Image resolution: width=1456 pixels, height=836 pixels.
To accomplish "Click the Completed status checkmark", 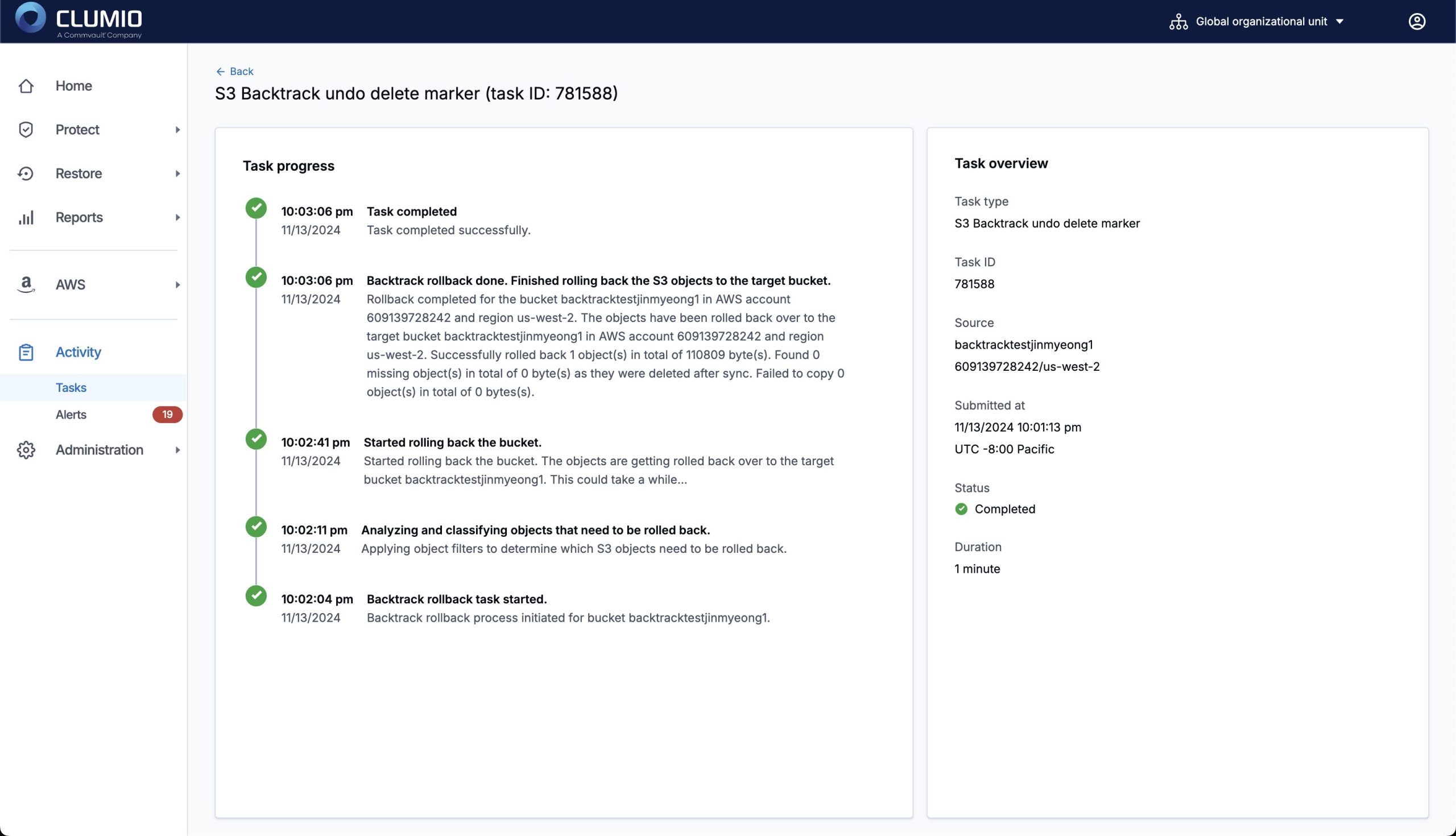I will click(x=961, y=509).
